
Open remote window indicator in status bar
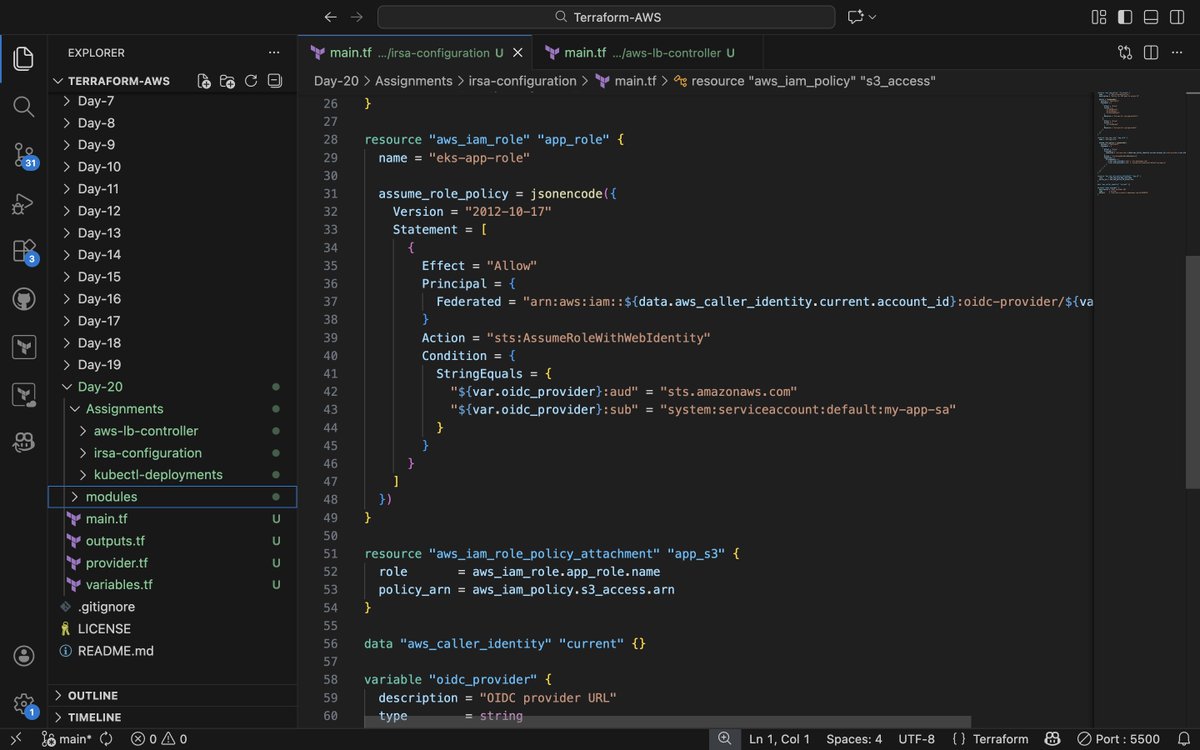(15, 739)
